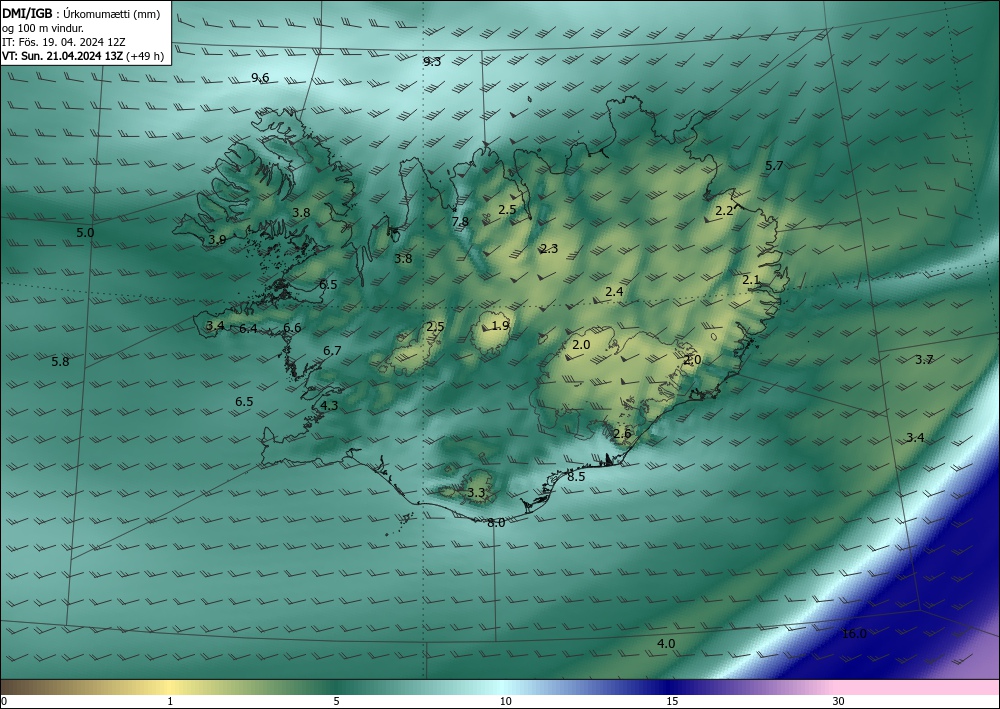Select the 5.8 value label

coord(60,362)
